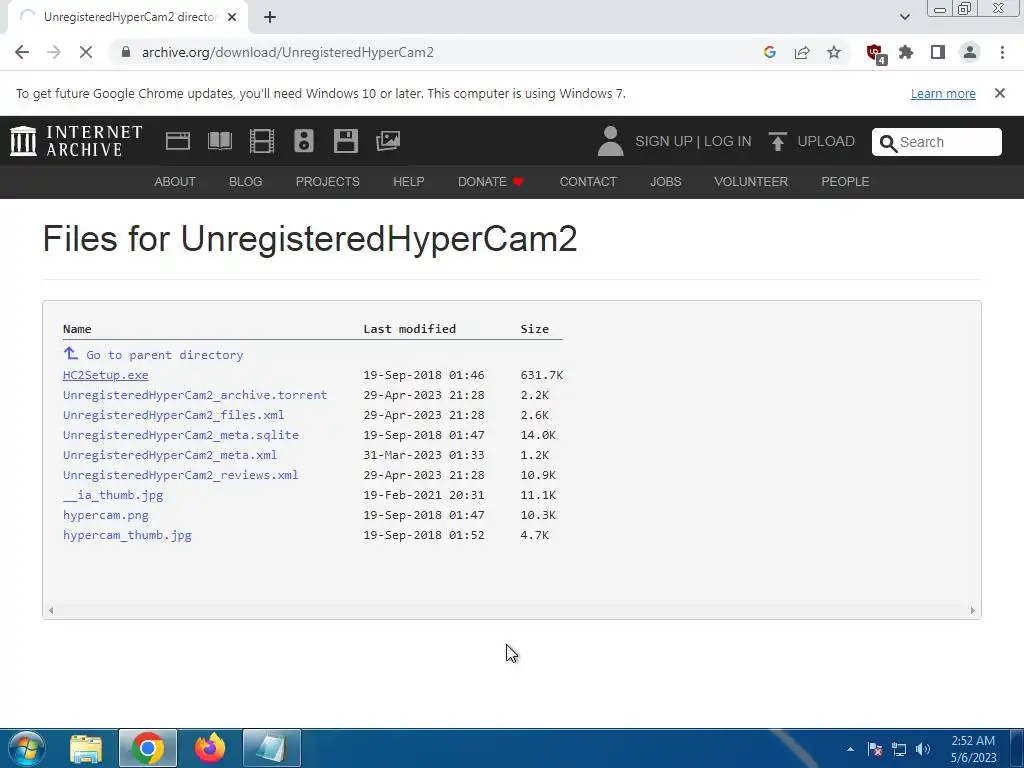Open the BLOG menu item
Screen dimensions: 1024x768
[246, 182]
